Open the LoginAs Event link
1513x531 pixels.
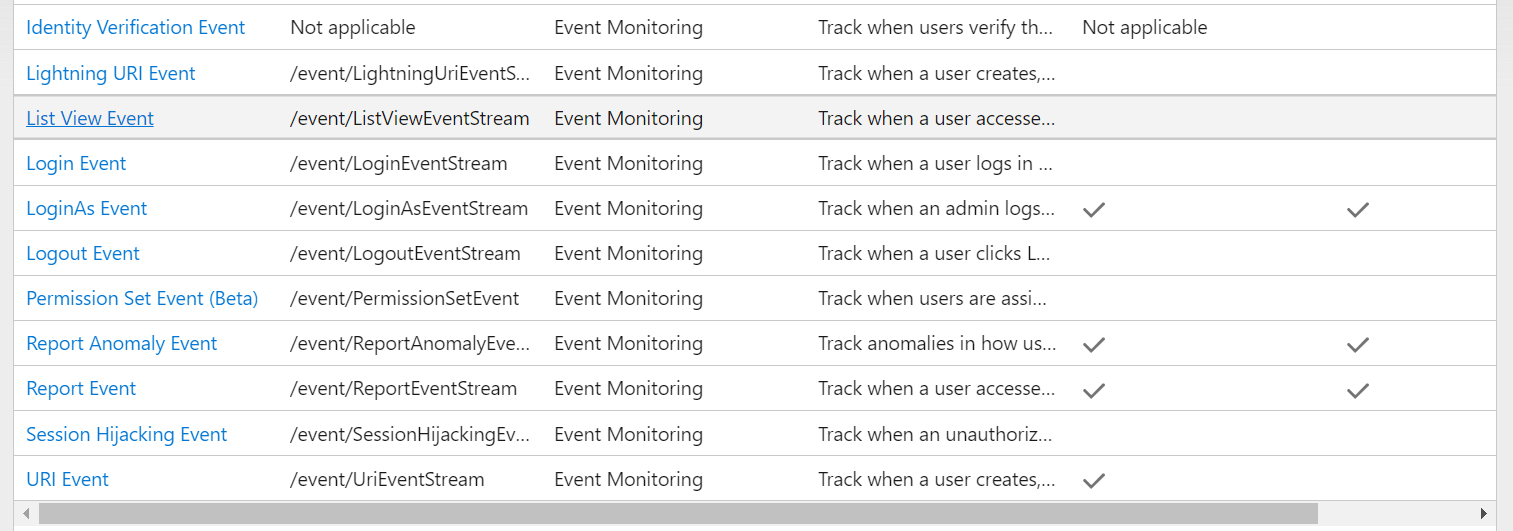(x=86, y=208)
